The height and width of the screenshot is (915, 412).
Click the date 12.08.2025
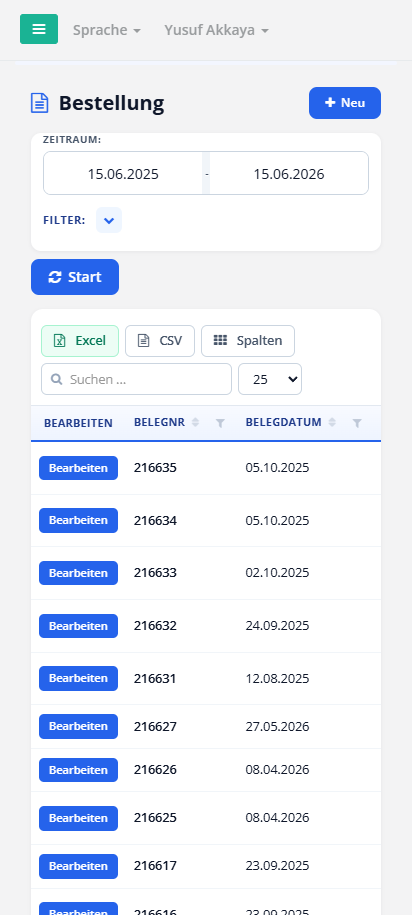[277, 679]
